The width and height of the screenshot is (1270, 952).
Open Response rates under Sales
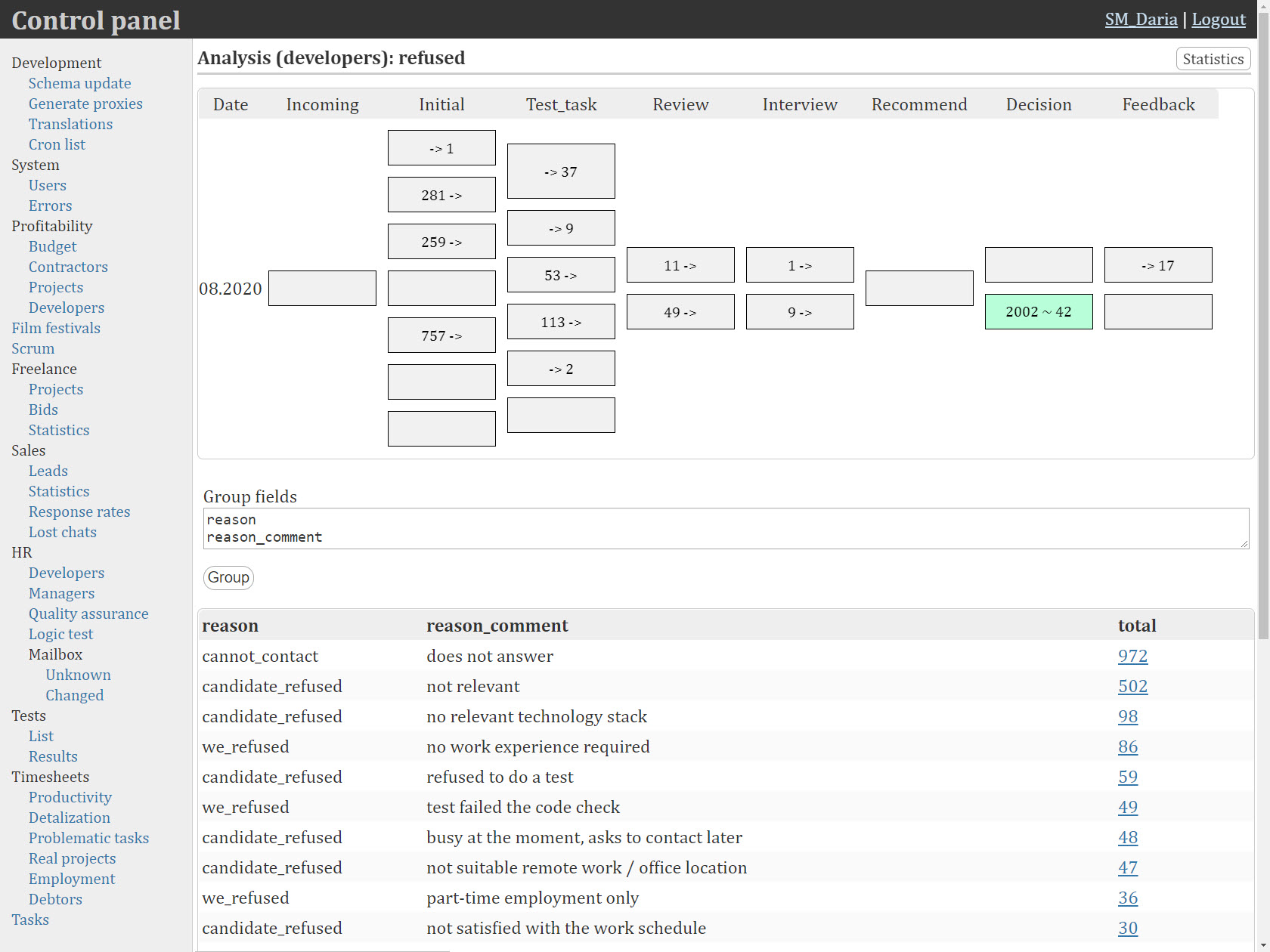tap(79, 512)
